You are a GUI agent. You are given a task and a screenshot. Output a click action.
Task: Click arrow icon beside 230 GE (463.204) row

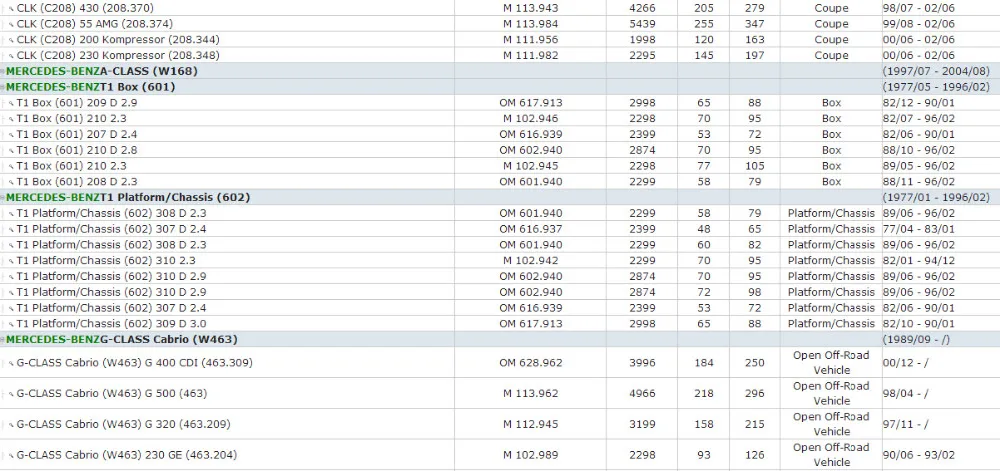point(11,456)
